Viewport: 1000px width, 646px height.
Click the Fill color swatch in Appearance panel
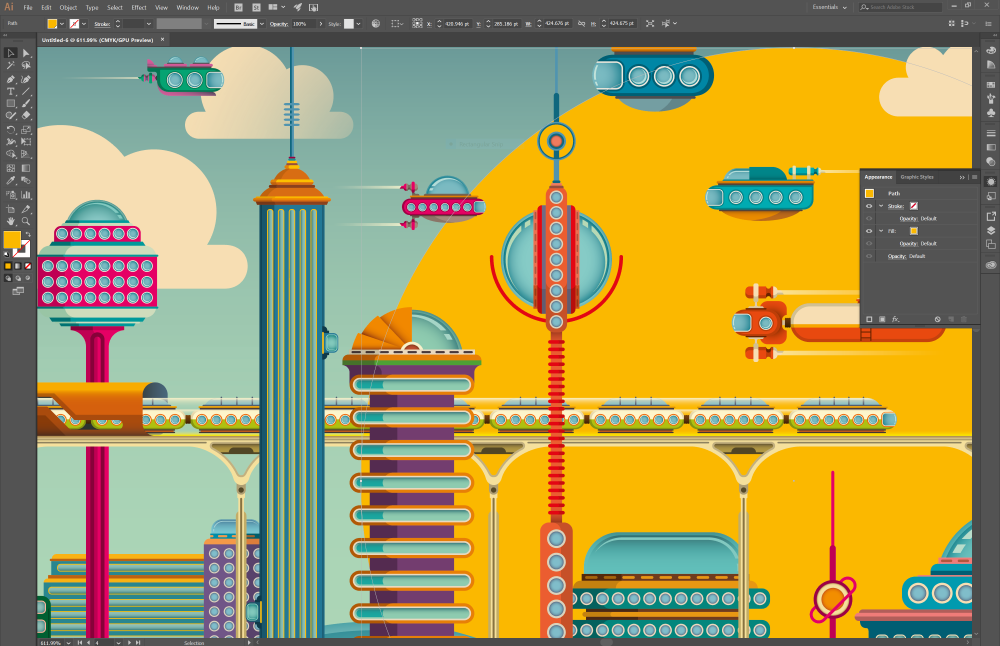click(914, 231)
